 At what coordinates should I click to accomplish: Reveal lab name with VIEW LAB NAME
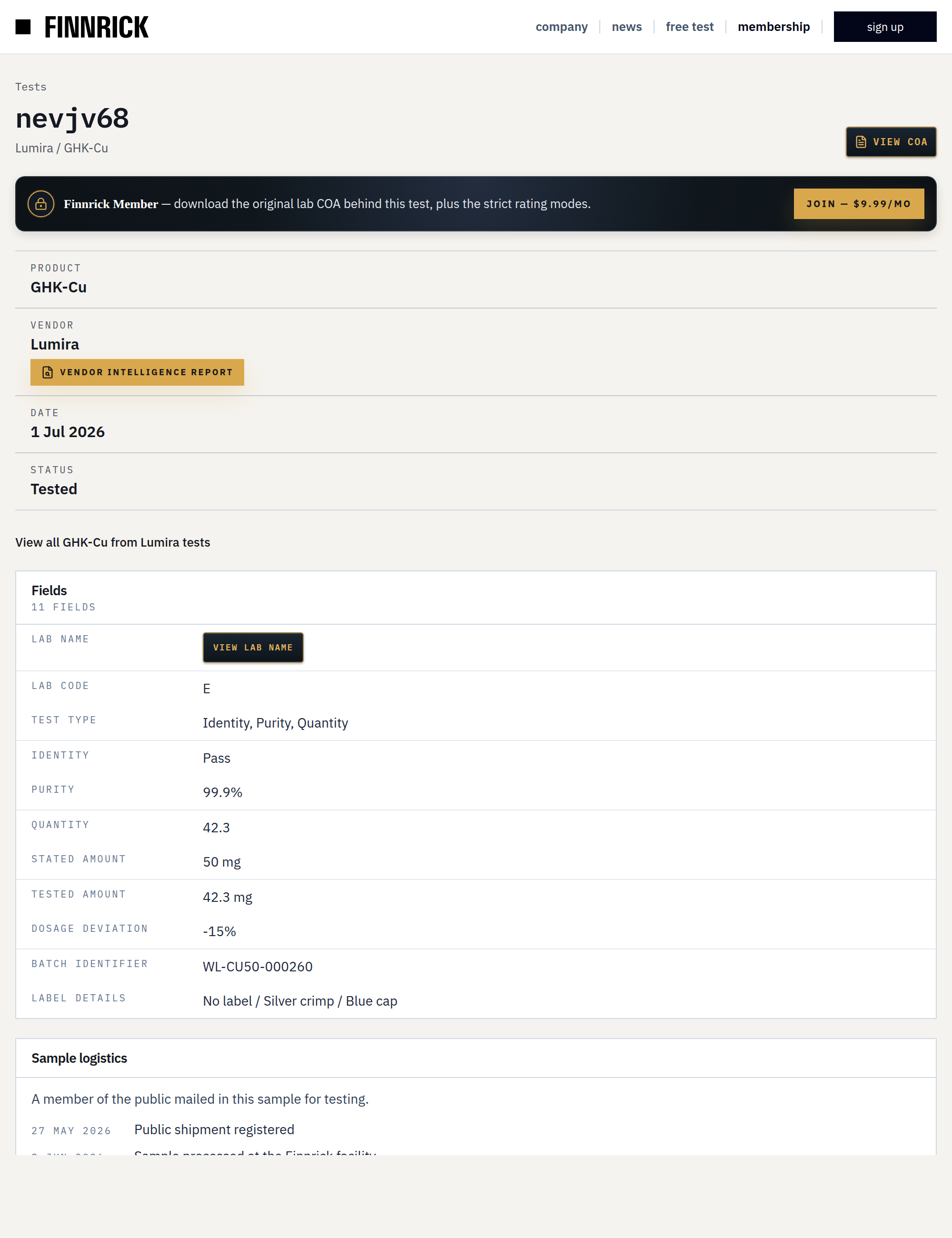pos(253,648)
